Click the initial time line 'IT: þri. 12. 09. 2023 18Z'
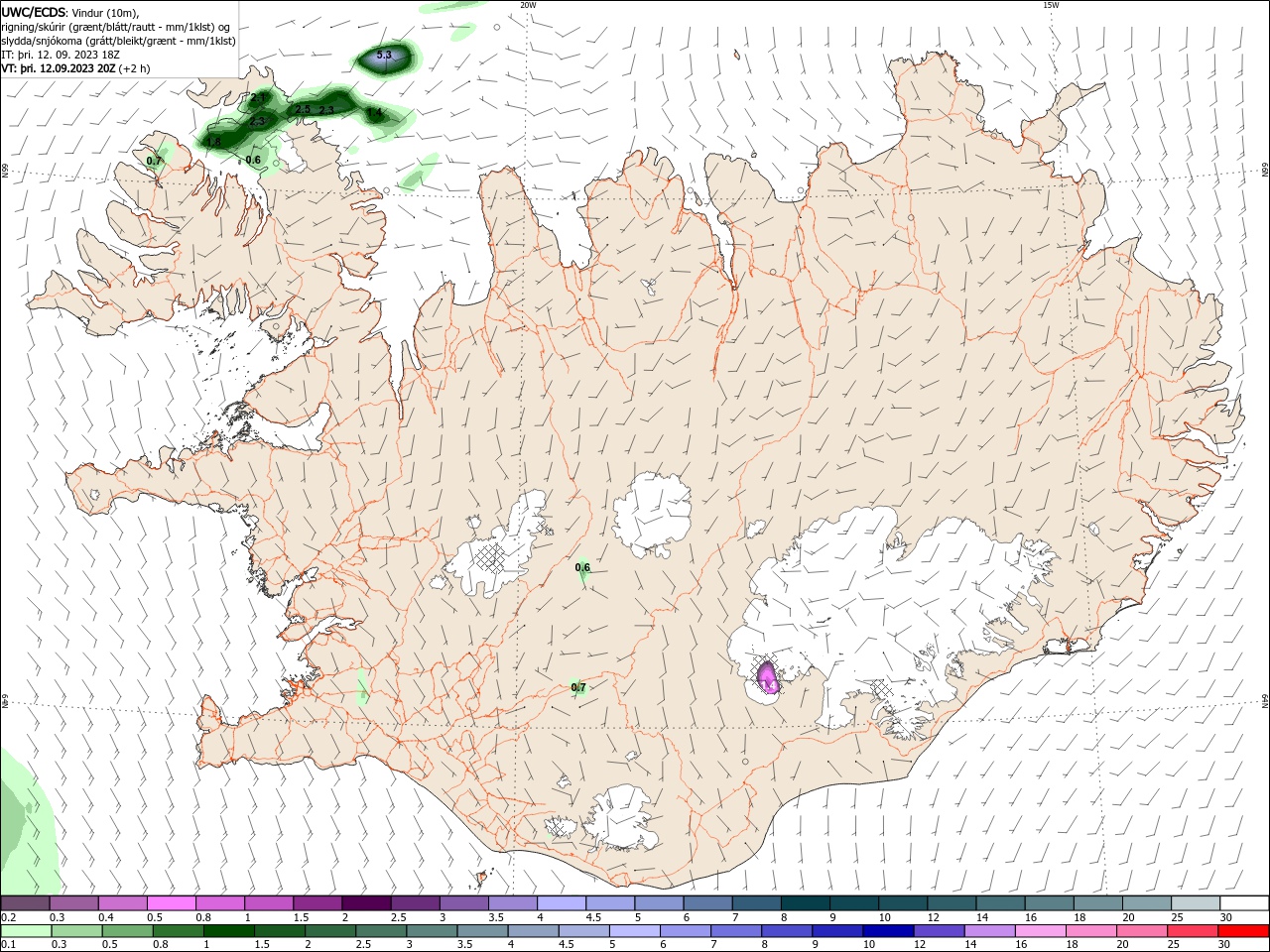The width and height of the screenshot is (1270, 952). [60, 55]
